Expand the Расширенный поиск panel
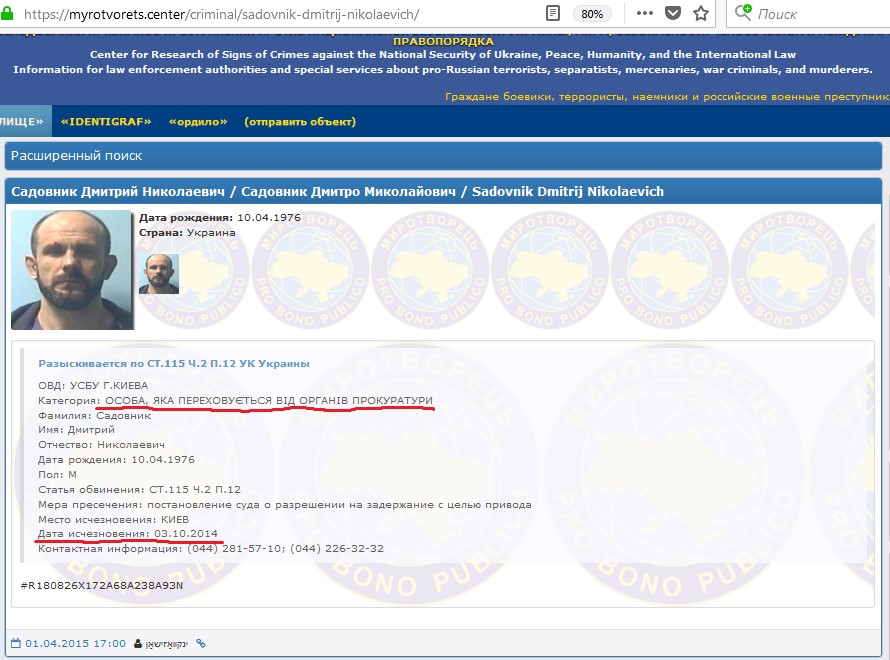The image size is (890, 660). click(77, 156)
